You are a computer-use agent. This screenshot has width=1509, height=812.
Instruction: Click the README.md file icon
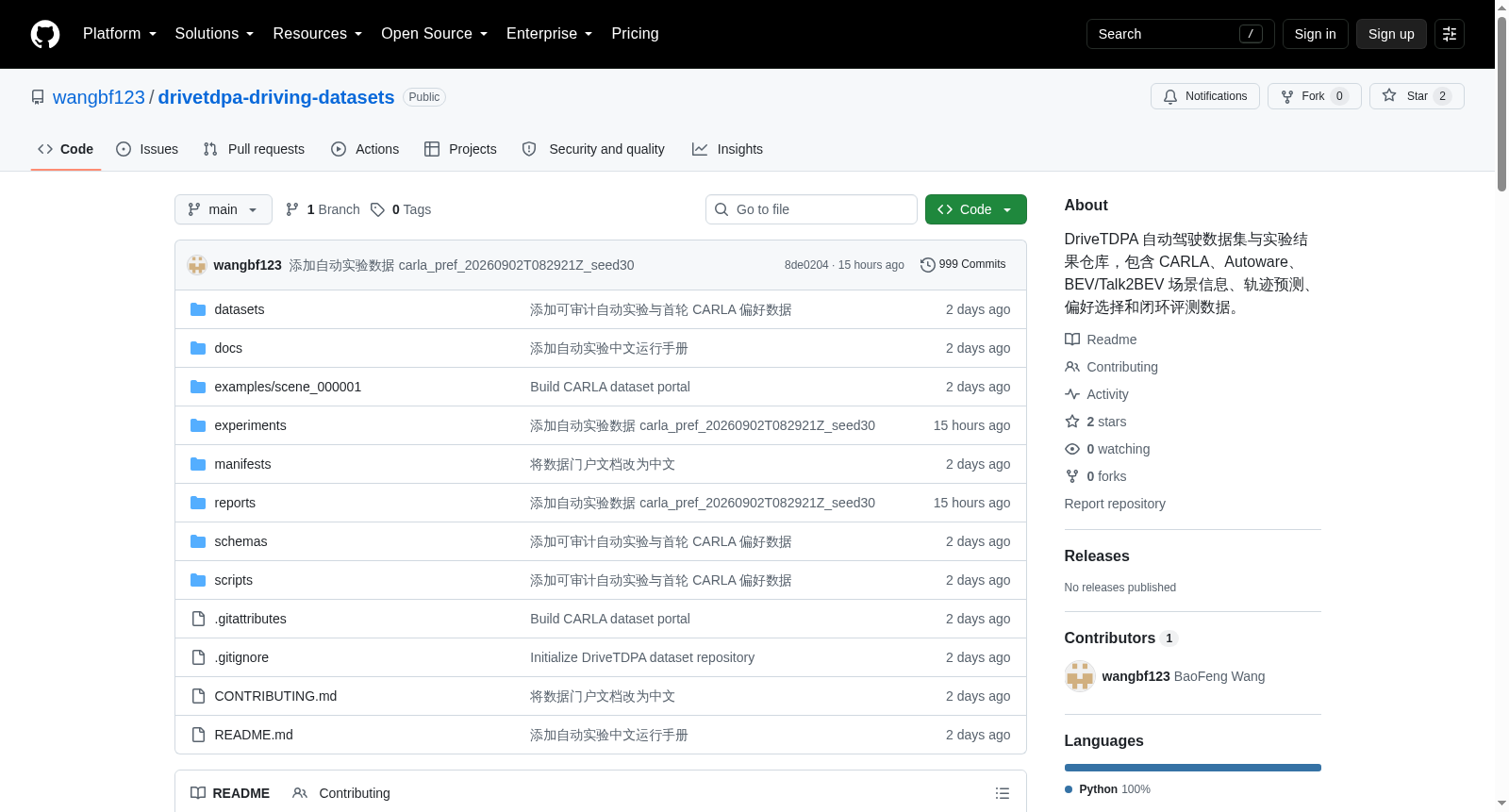tap(198, 735)
